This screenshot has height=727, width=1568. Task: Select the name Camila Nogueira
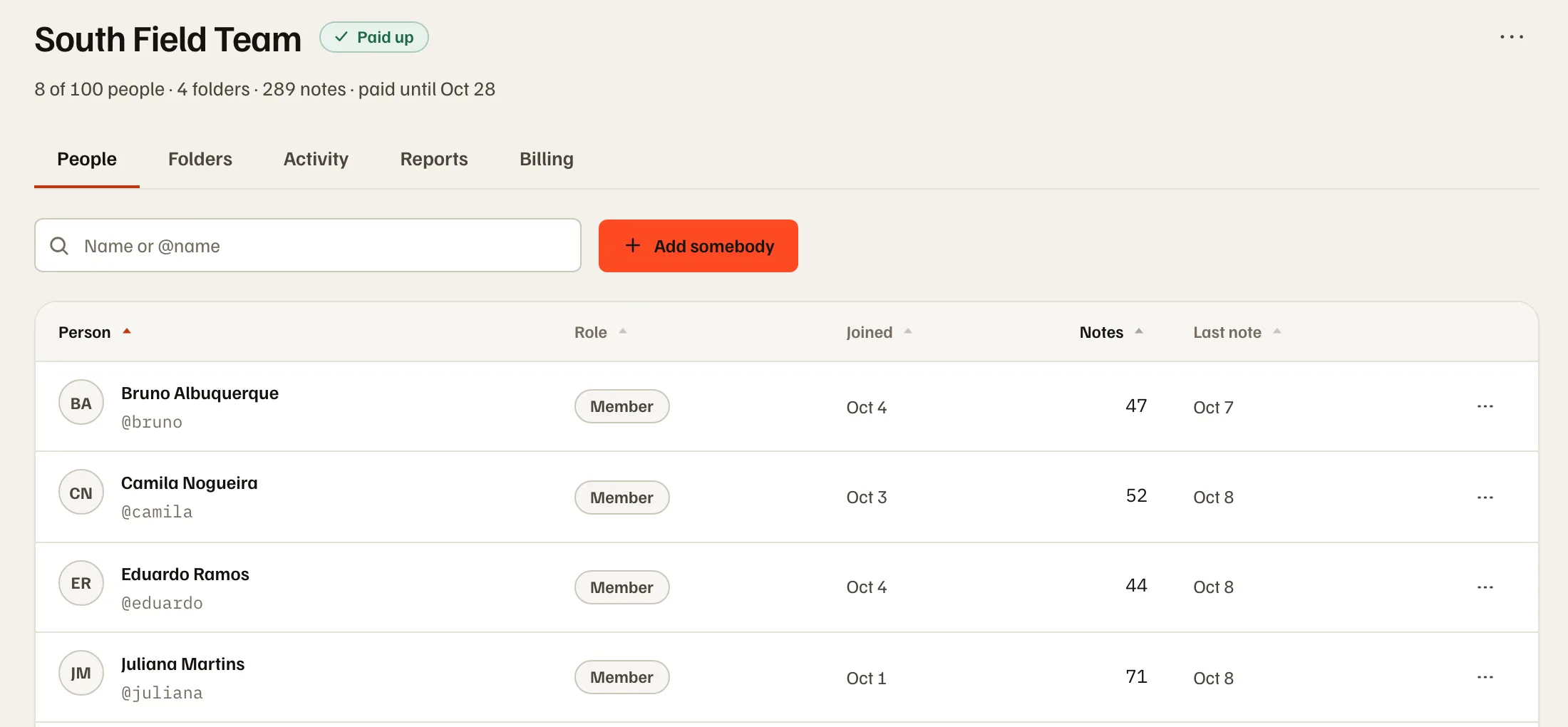[x=190, y=483]
